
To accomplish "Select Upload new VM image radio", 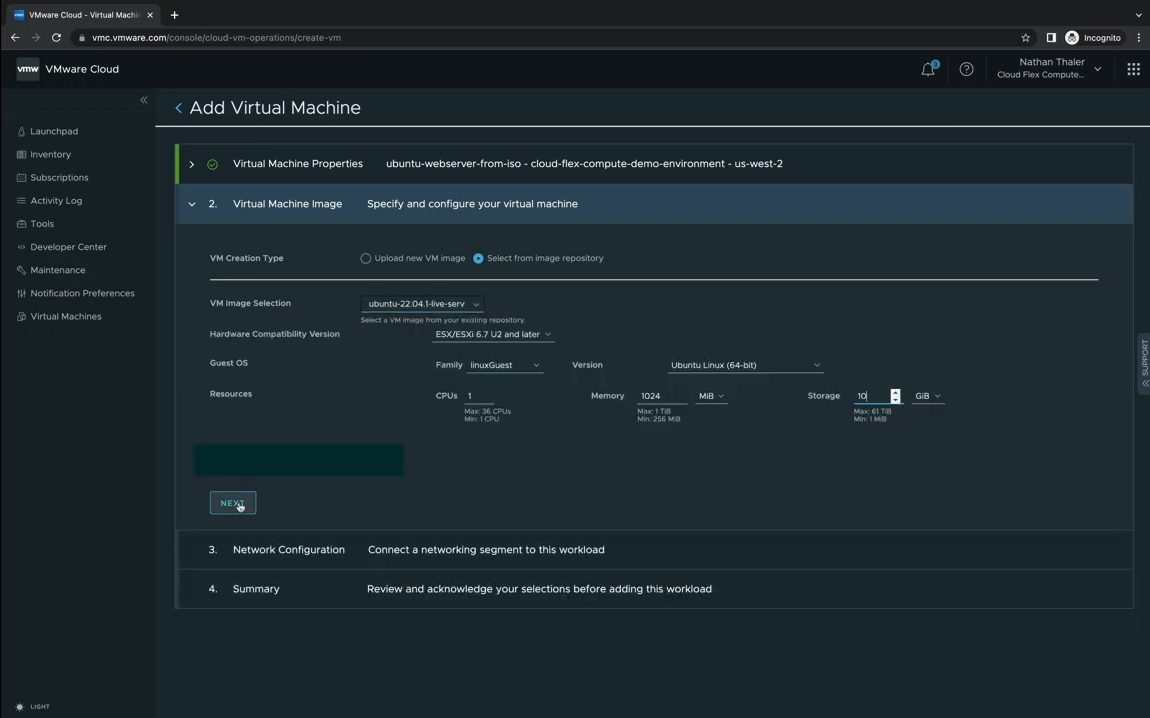I will point(365,258).
